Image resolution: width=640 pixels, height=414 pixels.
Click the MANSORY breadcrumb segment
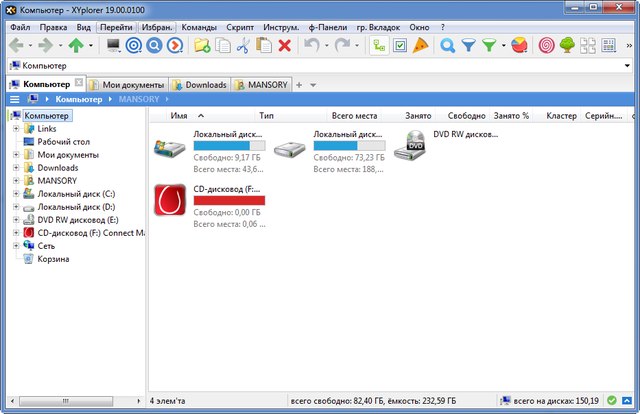(140, 100)
